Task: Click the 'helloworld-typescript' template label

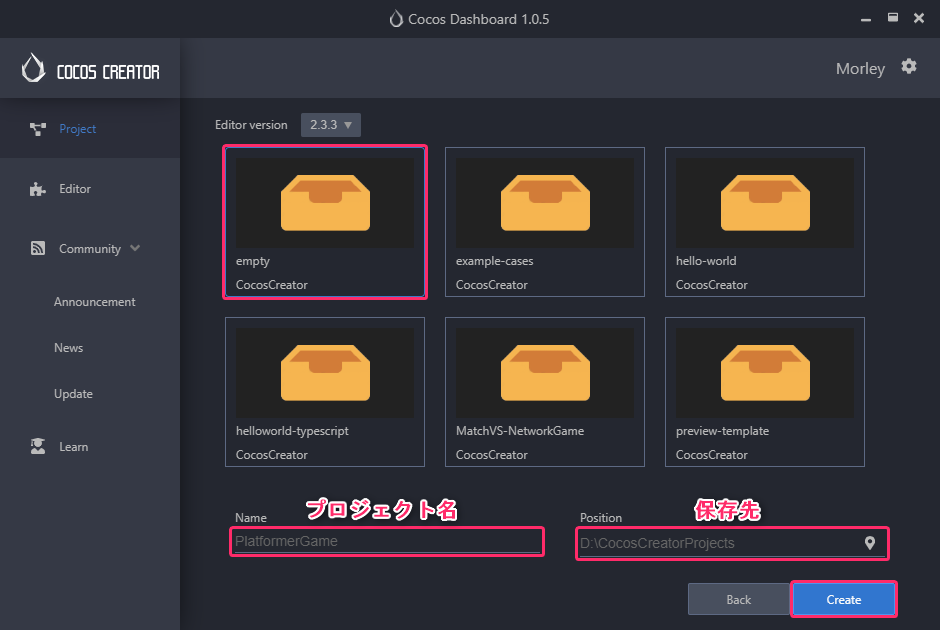Action: 292,431
